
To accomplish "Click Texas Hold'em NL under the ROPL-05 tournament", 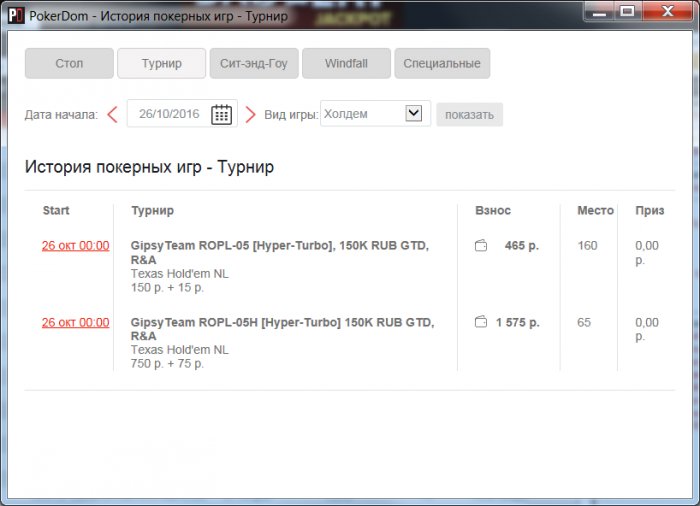I will tap(179, 273).
